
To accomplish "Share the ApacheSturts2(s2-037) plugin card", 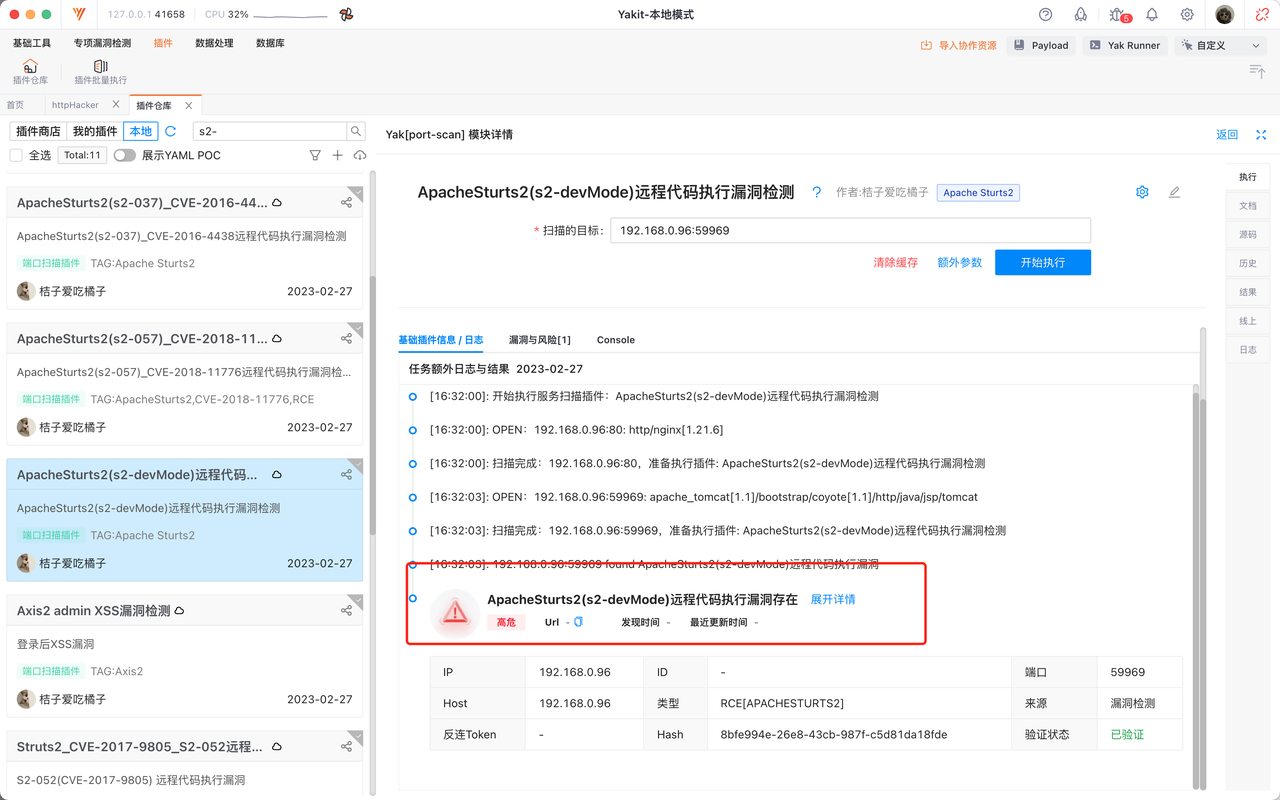I will 346,202.
